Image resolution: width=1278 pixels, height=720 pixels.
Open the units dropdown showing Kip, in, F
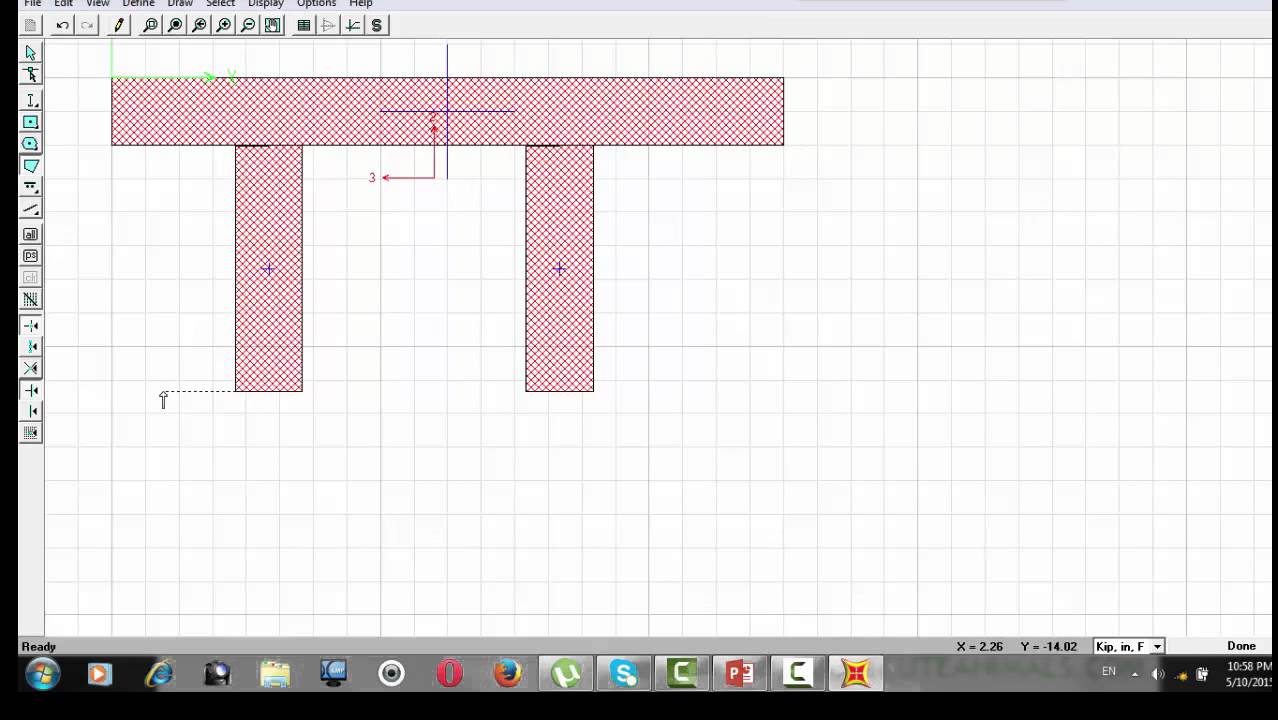pos(1128,646)
